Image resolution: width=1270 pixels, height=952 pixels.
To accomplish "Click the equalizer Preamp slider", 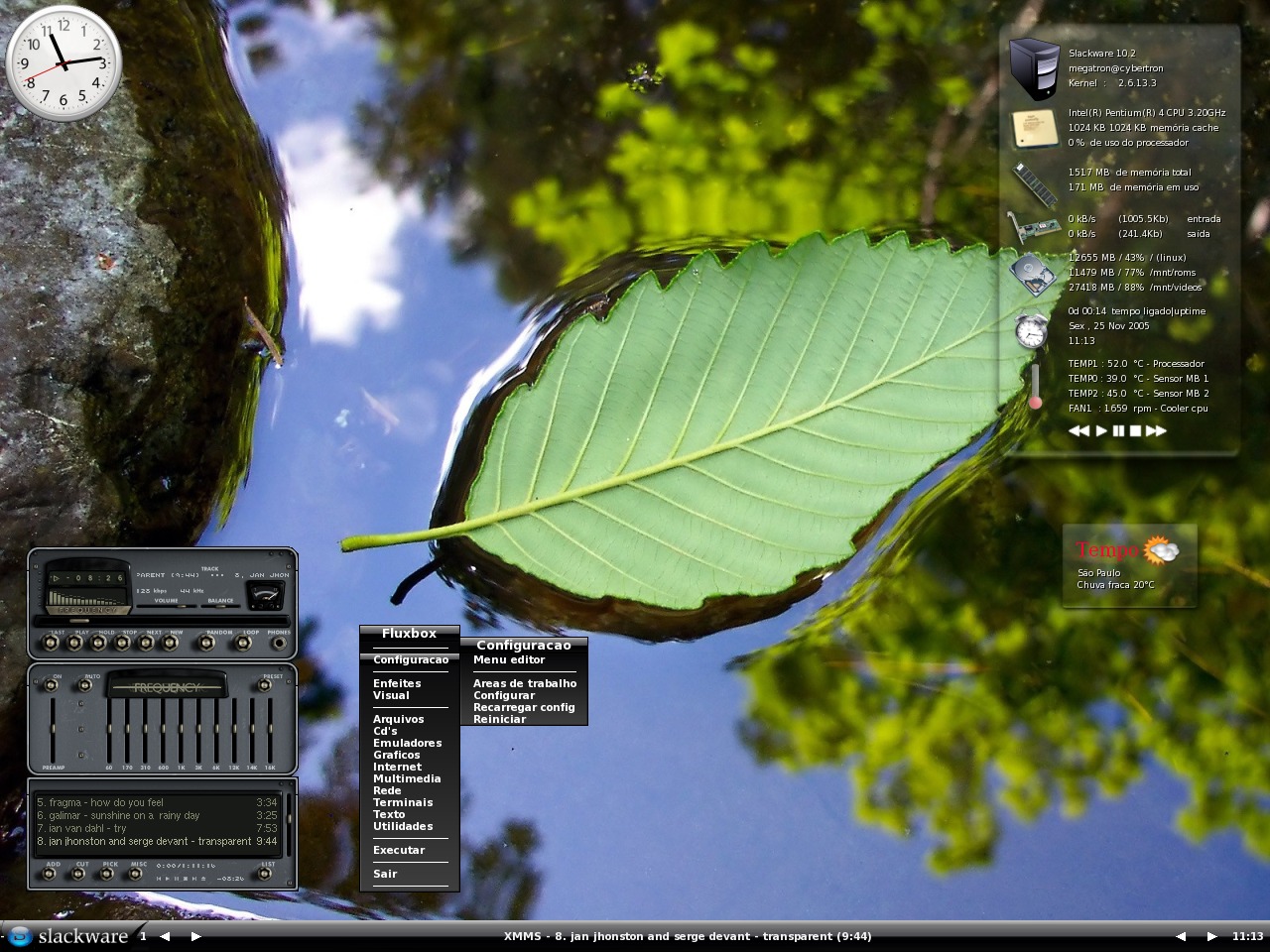I will click(53, 730).
